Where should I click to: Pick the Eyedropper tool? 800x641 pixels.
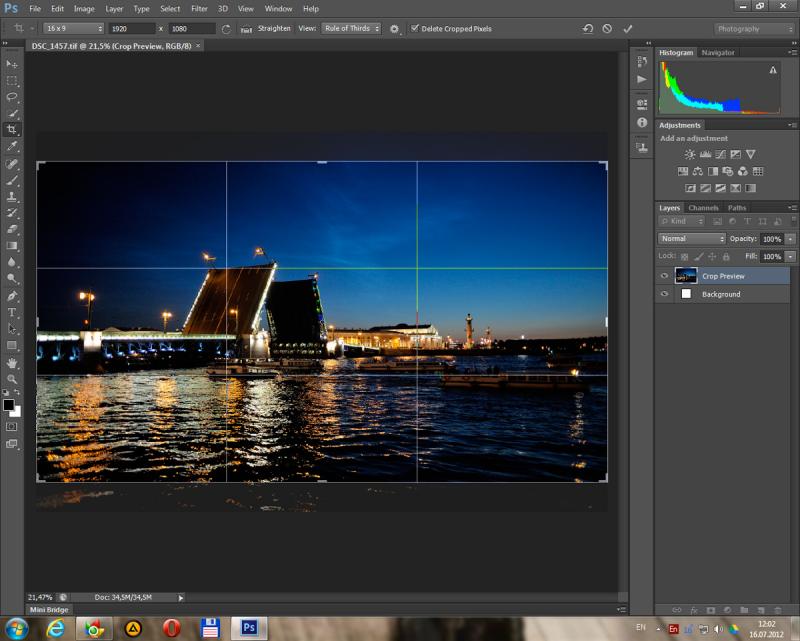[x=12, y=146]
